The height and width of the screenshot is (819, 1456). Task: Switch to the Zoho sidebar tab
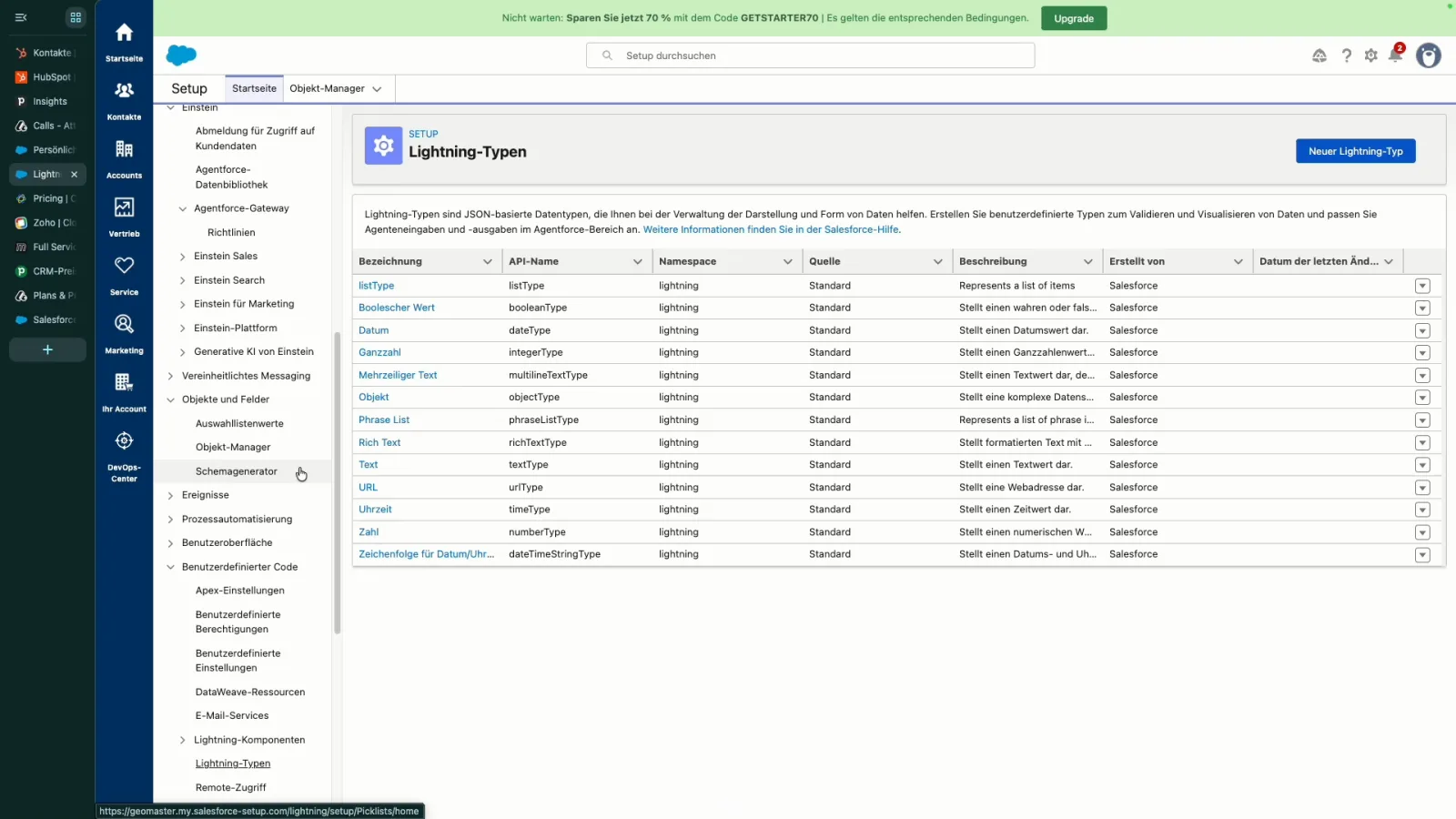coord(47,222)
